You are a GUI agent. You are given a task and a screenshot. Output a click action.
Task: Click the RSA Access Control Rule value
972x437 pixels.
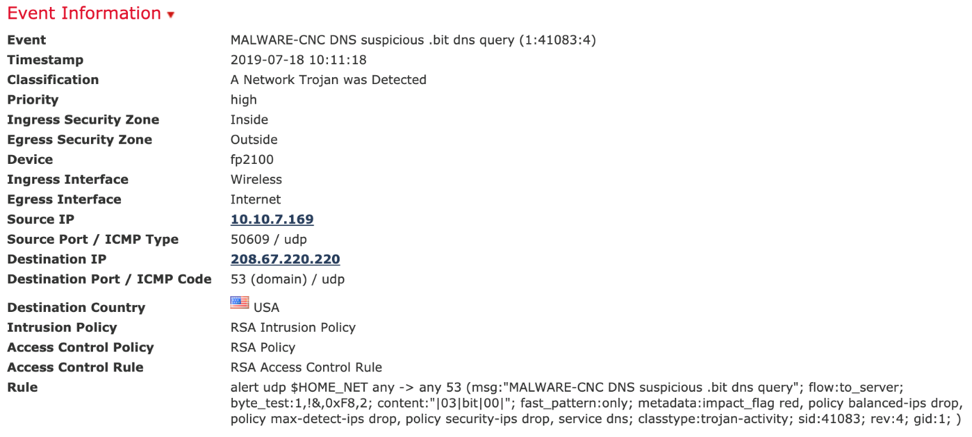pyautogui.click(x=306, y=368)
